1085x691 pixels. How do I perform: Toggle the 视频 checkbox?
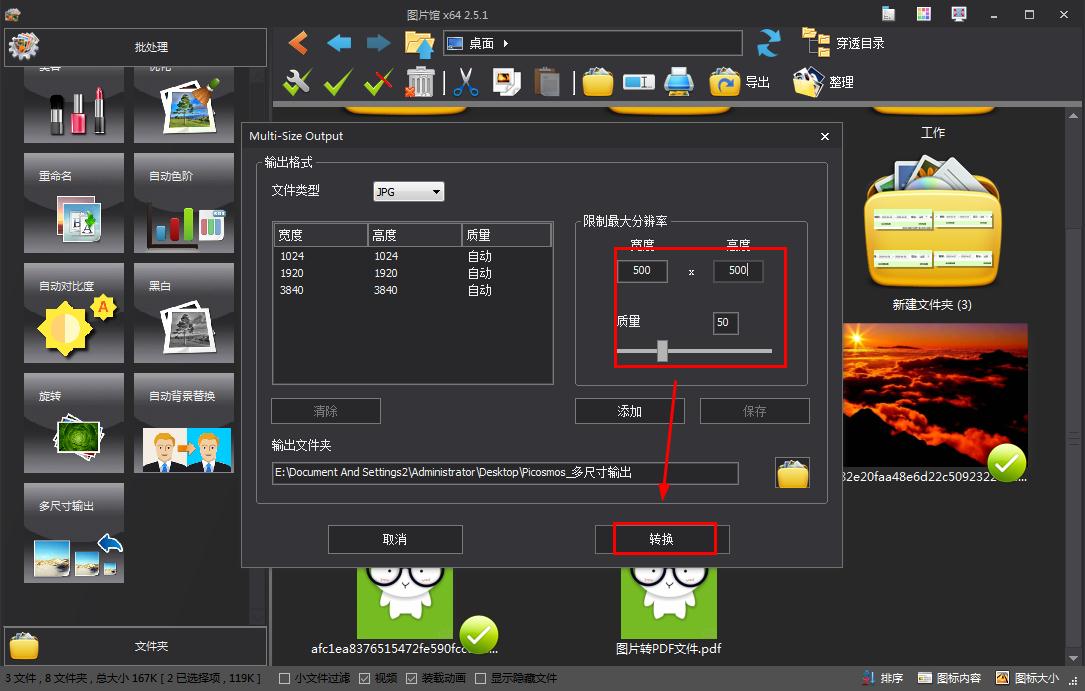[365, 679]
